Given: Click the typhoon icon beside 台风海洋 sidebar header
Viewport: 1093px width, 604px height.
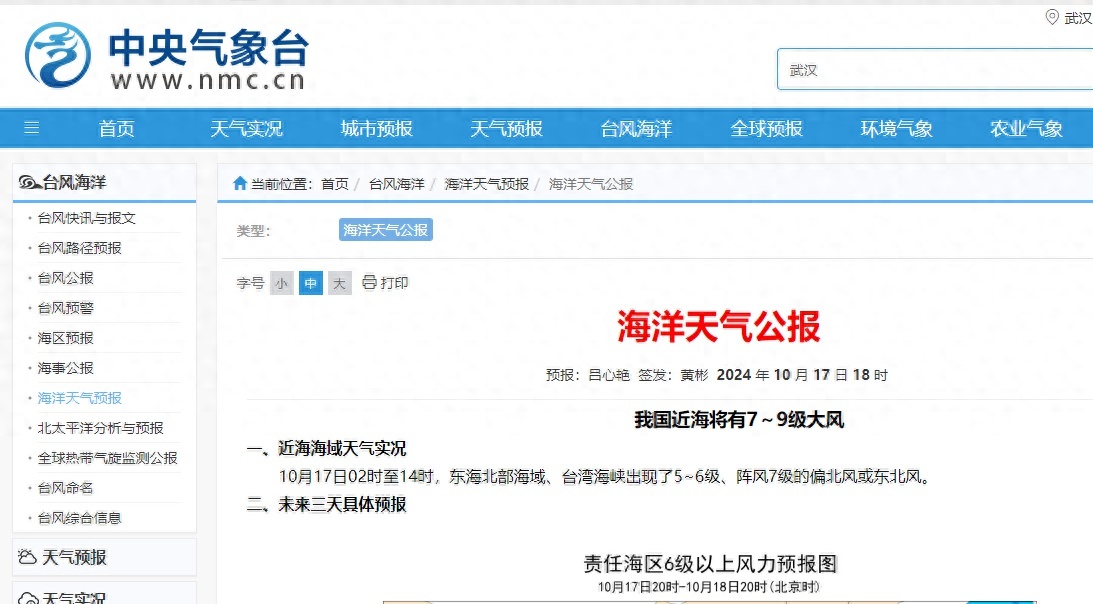Looking at the screenshot, I should [29, 182].
